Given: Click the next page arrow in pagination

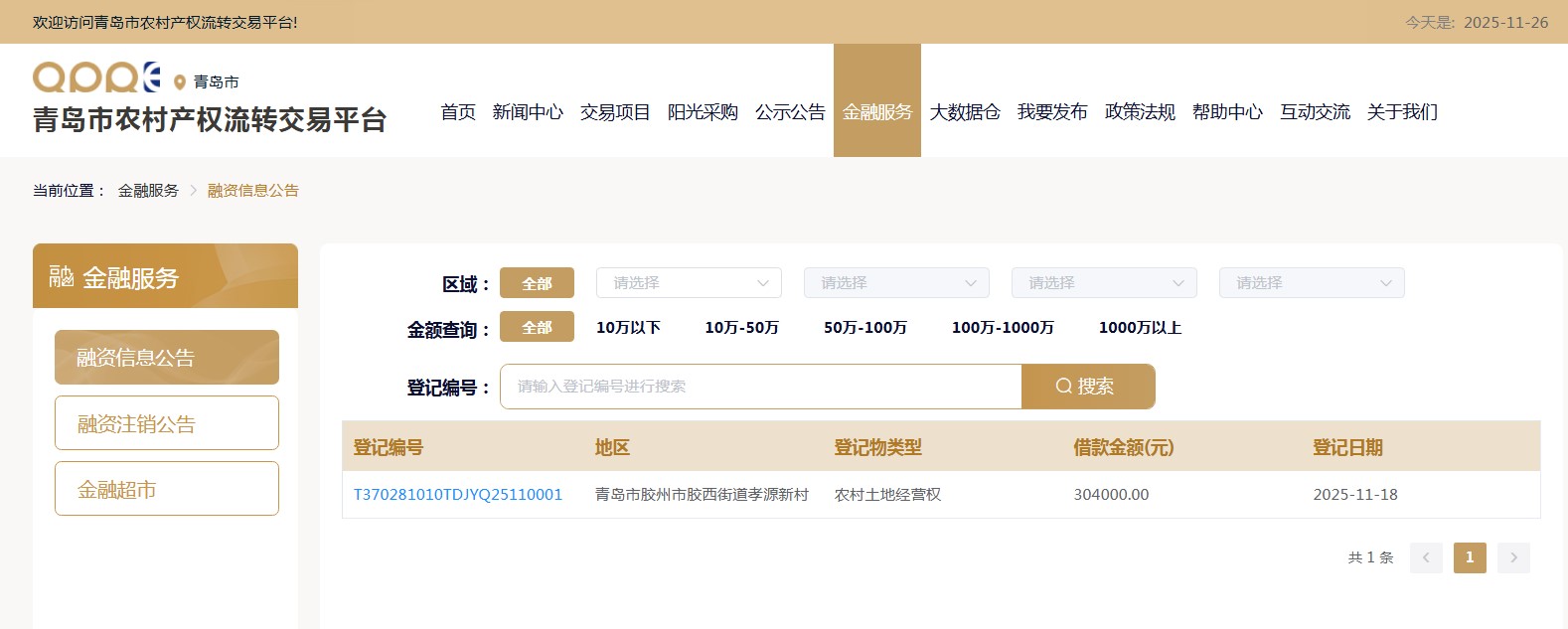Looking at the screenshot, I should pyautogui.click(x=1513, y=557).
